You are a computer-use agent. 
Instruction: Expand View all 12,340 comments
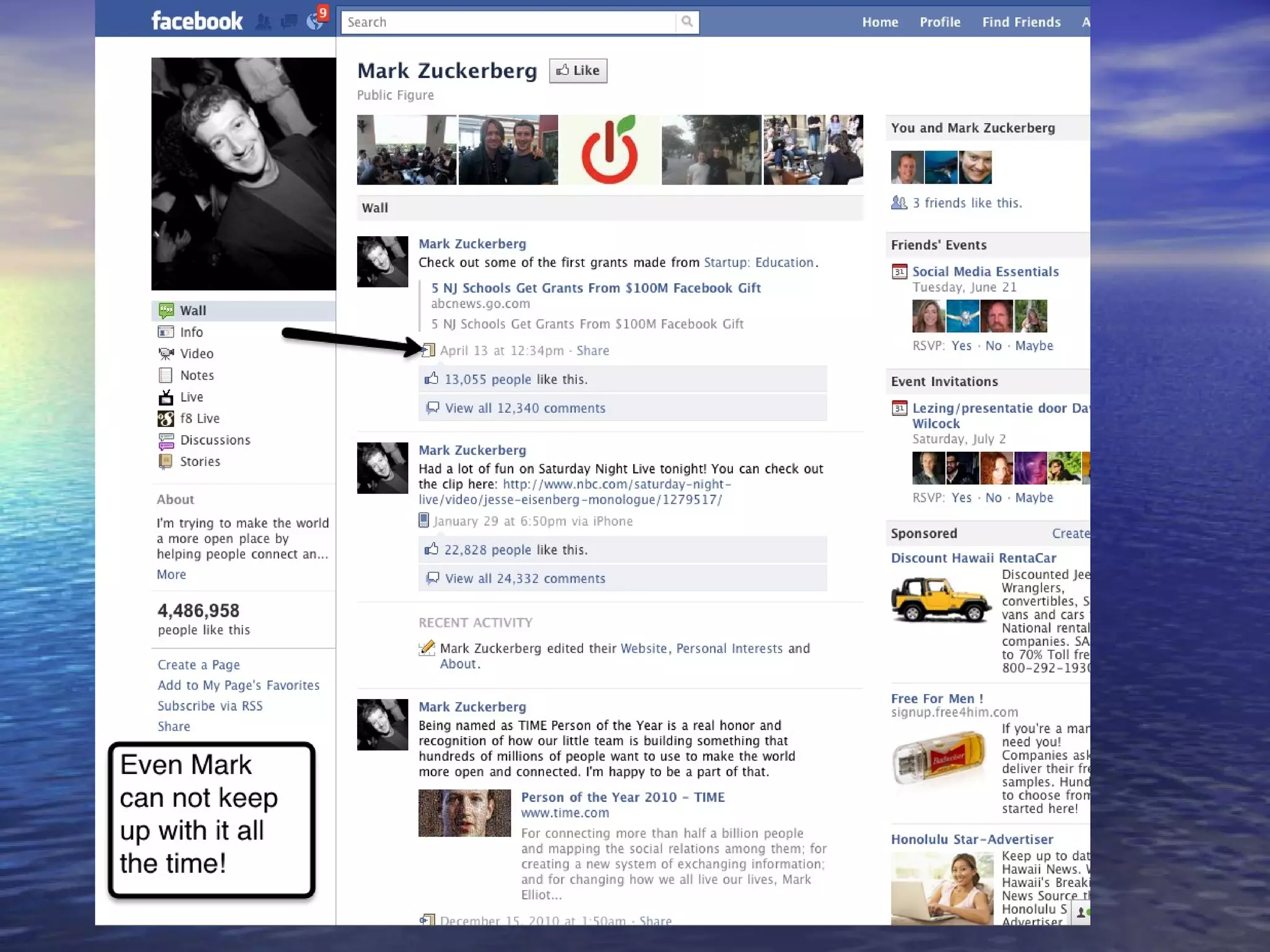pyautogui.click(x=525, y=408)
